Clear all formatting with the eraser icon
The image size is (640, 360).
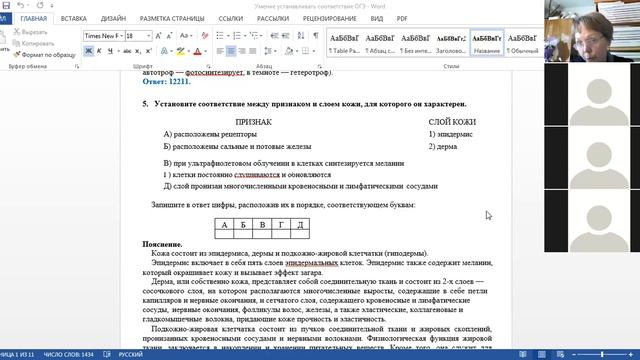coord(205,36)
